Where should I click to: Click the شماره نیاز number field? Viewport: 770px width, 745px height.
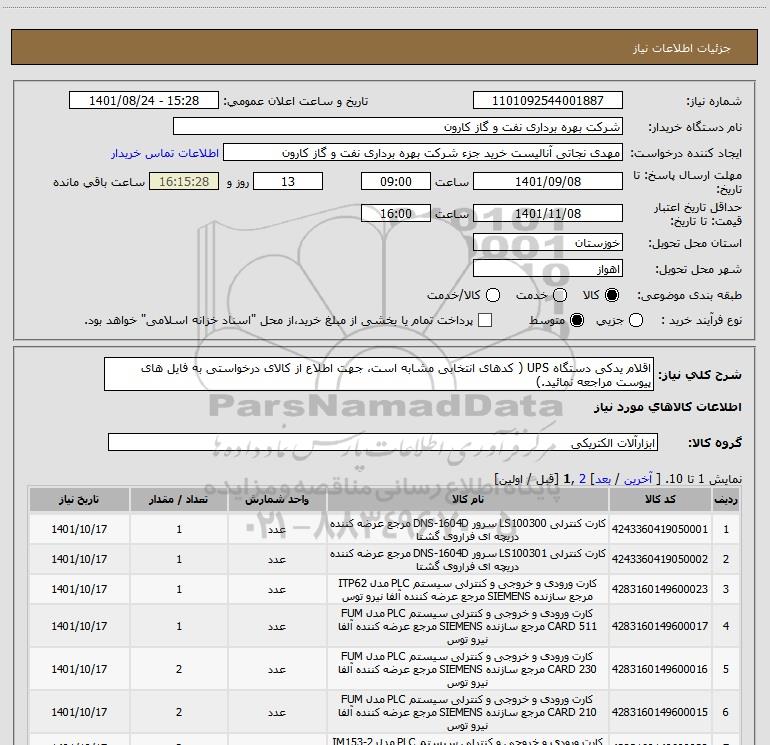click(x=548, y=101)
